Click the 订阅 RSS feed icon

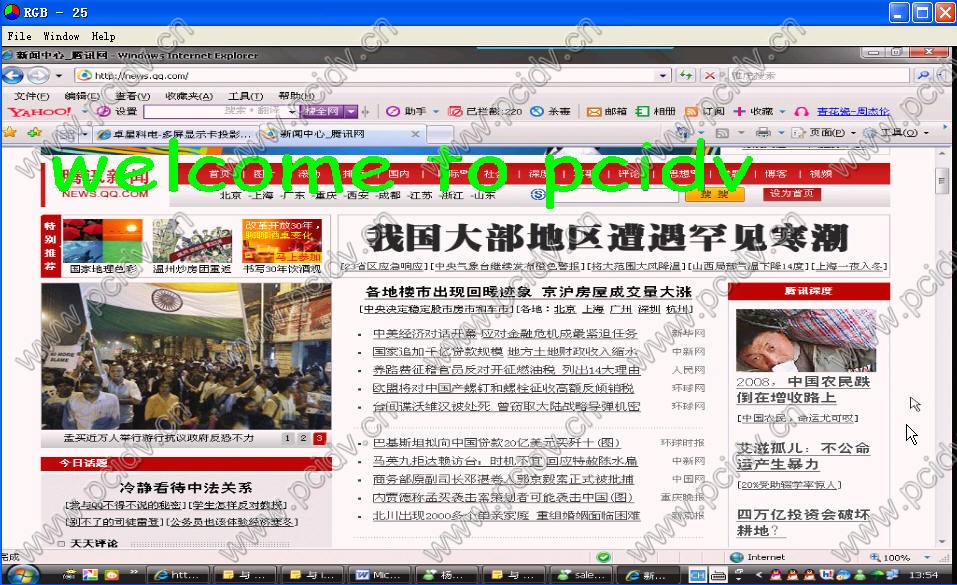click(692, 111)
